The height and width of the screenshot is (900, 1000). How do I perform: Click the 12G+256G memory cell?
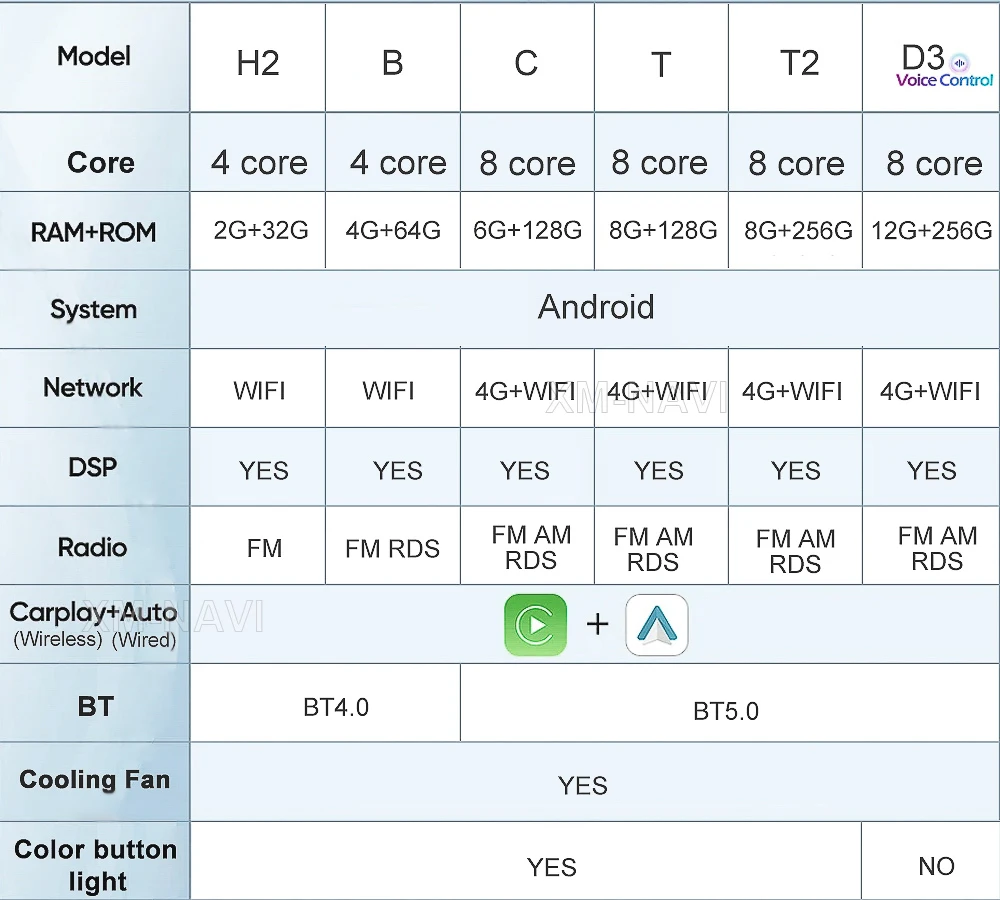(x=932, y=231)
